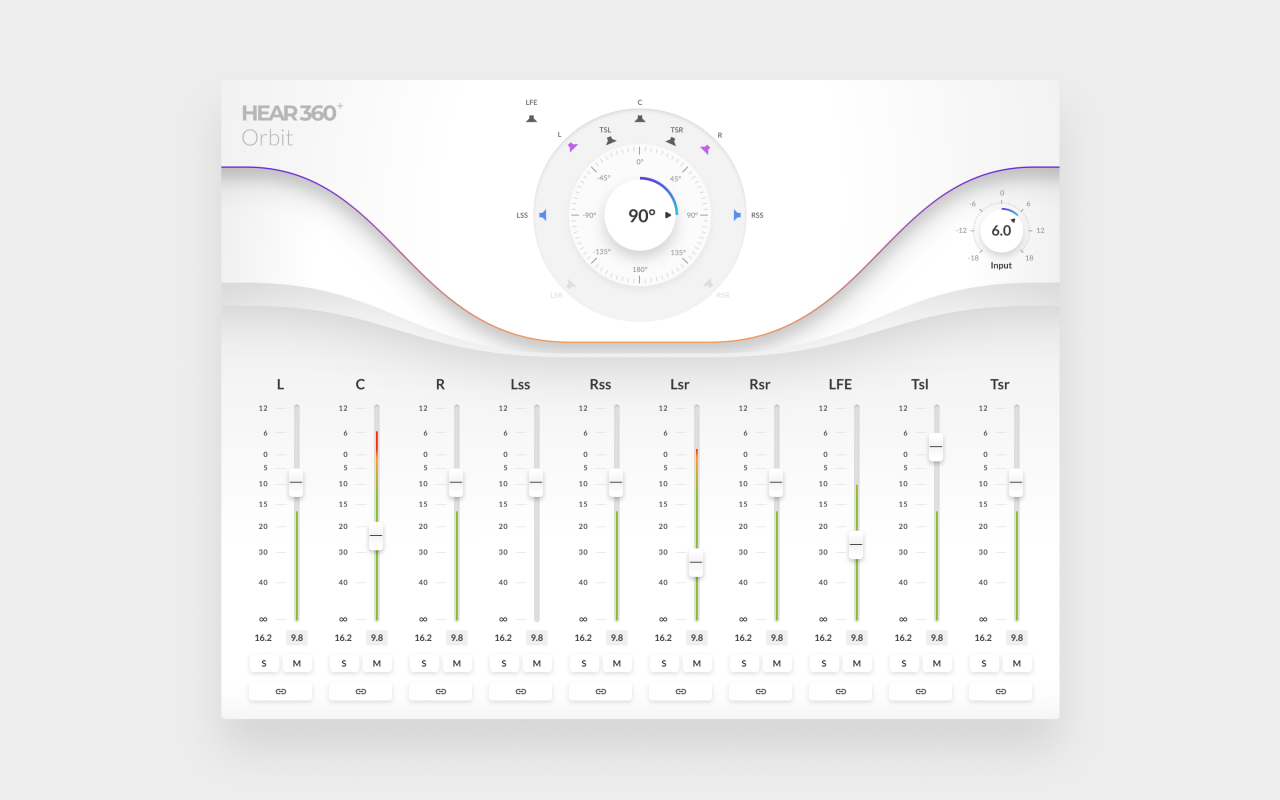Click the link button under Tsr channel
Viewport: 1280px width, 800px height.
point(1000,691)
